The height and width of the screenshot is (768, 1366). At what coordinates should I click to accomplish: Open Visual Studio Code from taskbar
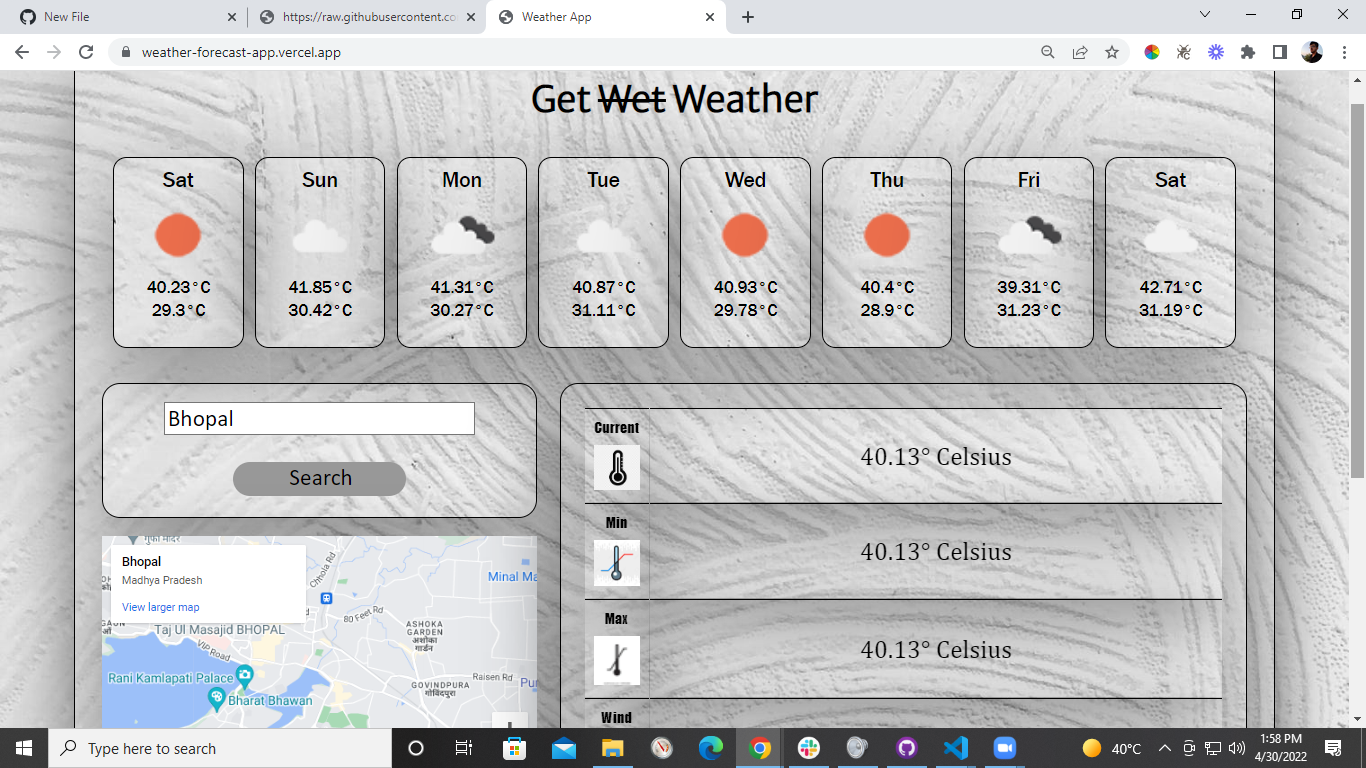(955, 748)
